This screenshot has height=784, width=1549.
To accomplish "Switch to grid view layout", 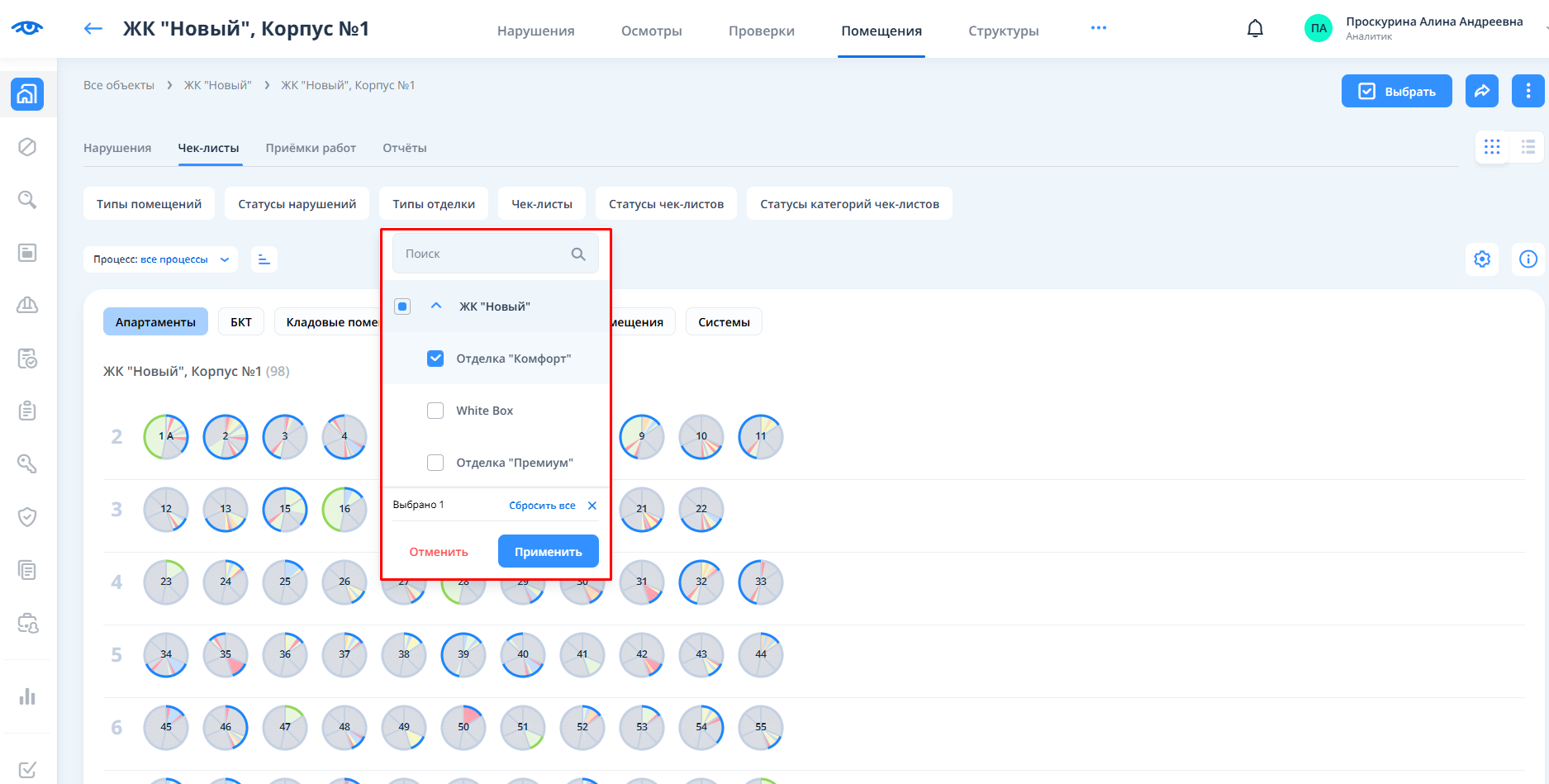I will click(x=1491, y=147).
